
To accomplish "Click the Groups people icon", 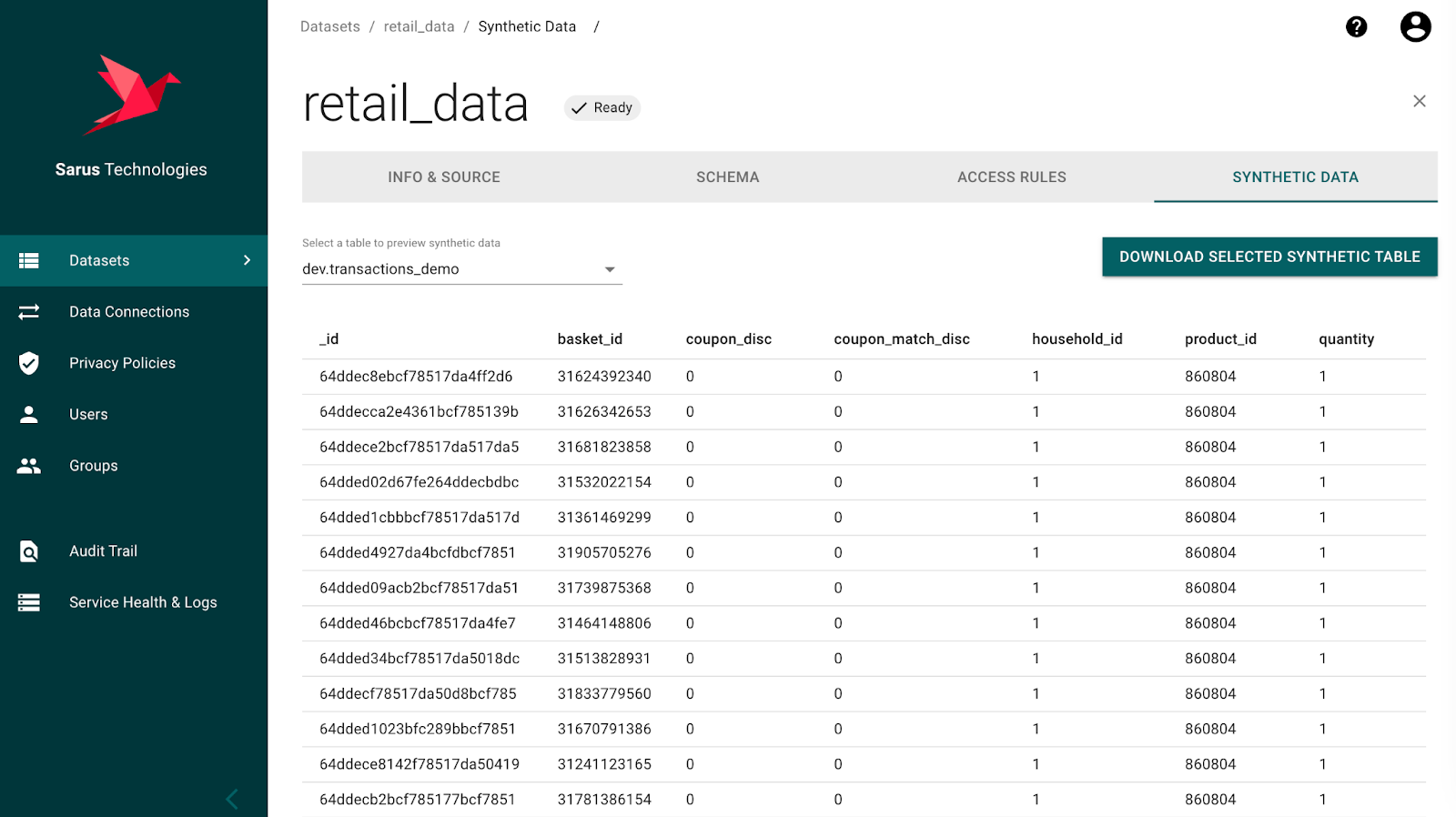I will (x=29, y=466).
